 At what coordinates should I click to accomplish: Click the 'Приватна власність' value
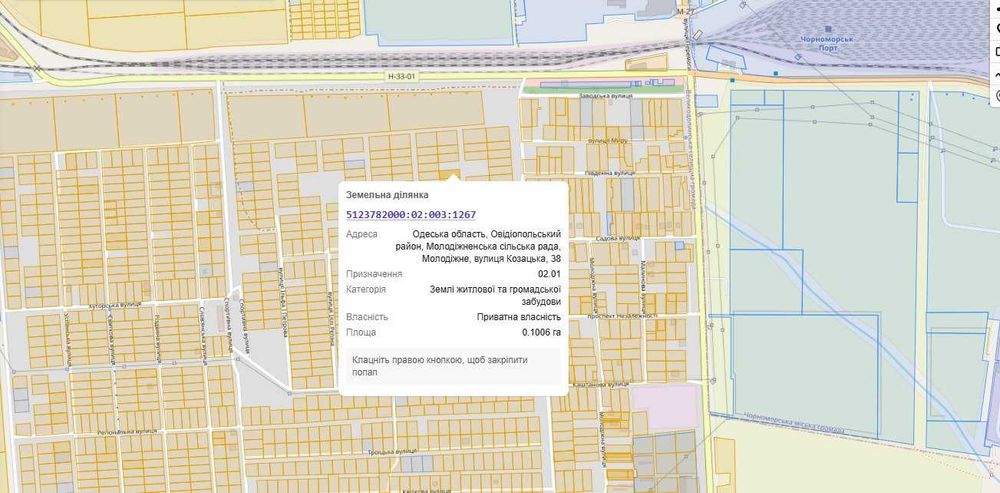pyautogui.click(x=519, y=317)
